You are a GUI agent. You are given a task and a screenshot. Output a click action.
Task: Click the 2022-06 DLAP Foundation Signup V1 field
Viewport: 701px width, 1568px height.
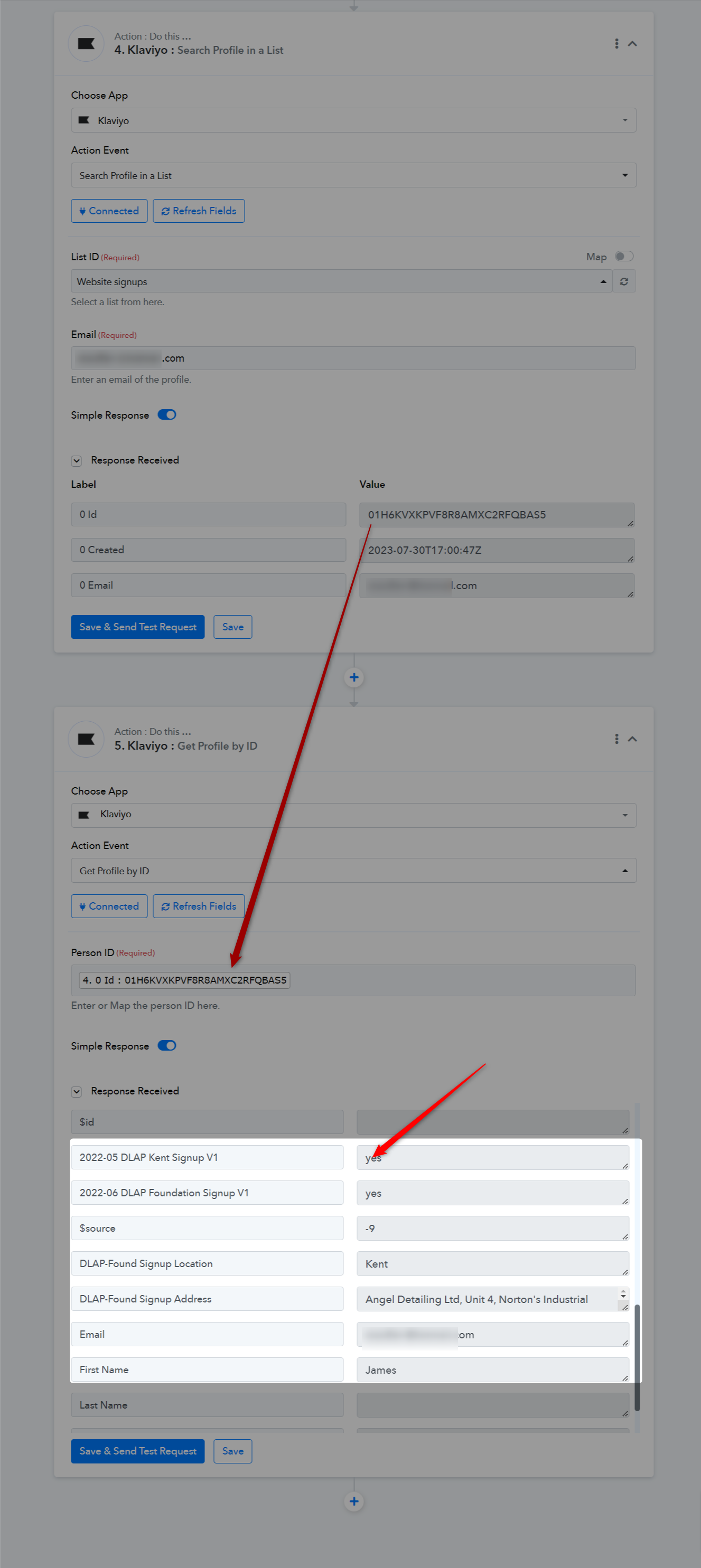tap(207, 1193)
